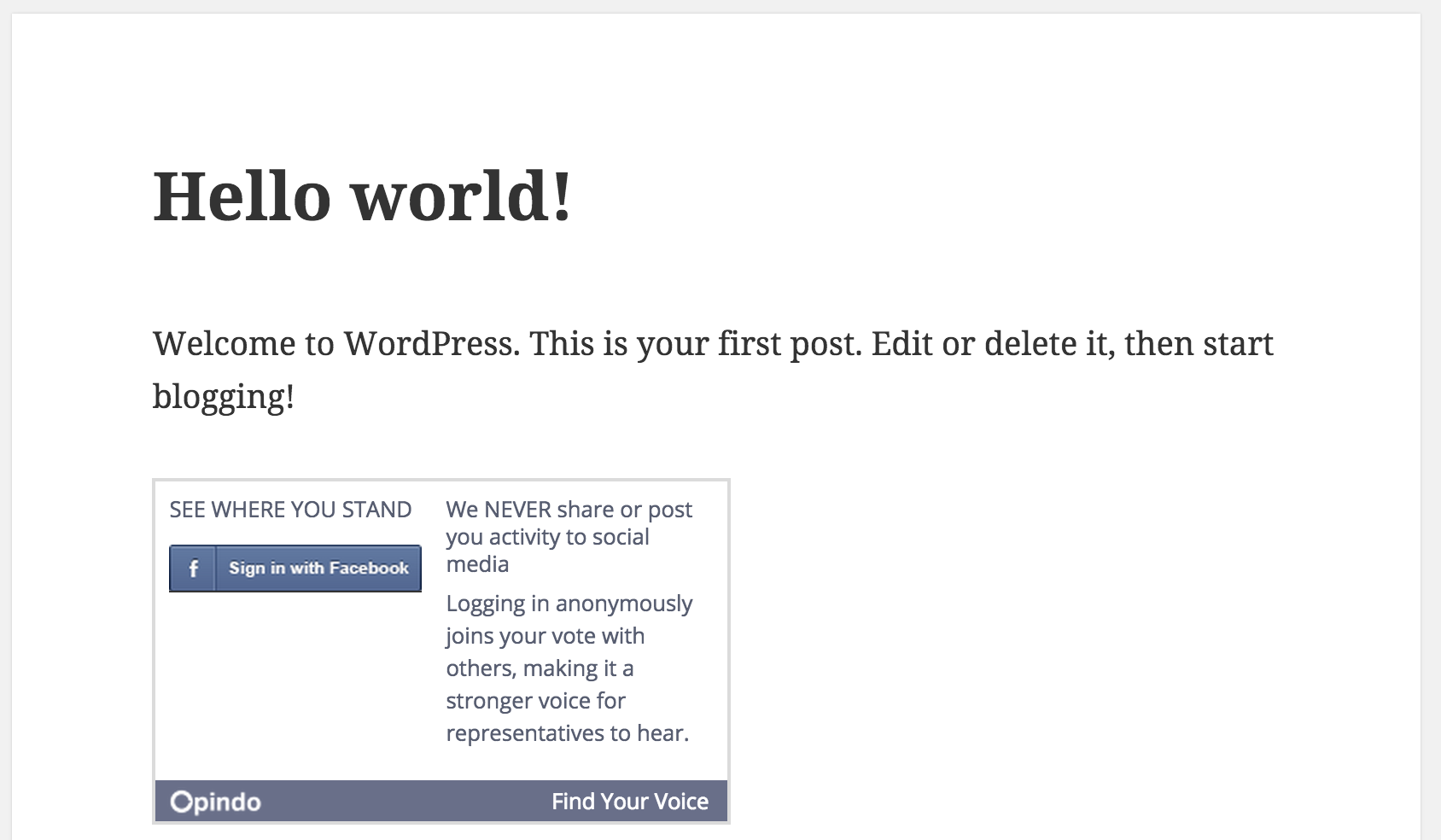The height and width of the screenshot is (840, 1441).
Task: Click the 'Logging in anonymously' paragraph
Action: point(569,668)
